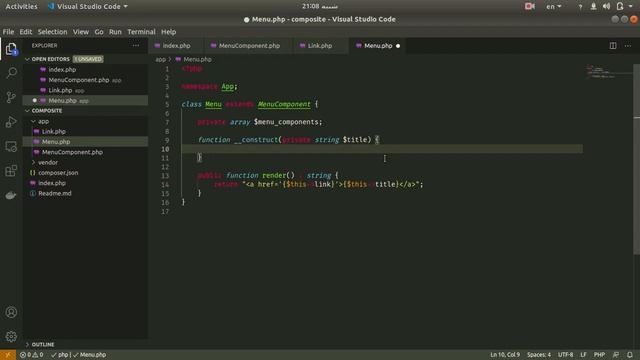
Task: Open the Extensions view icon
Action: click(x=11, y=171)
